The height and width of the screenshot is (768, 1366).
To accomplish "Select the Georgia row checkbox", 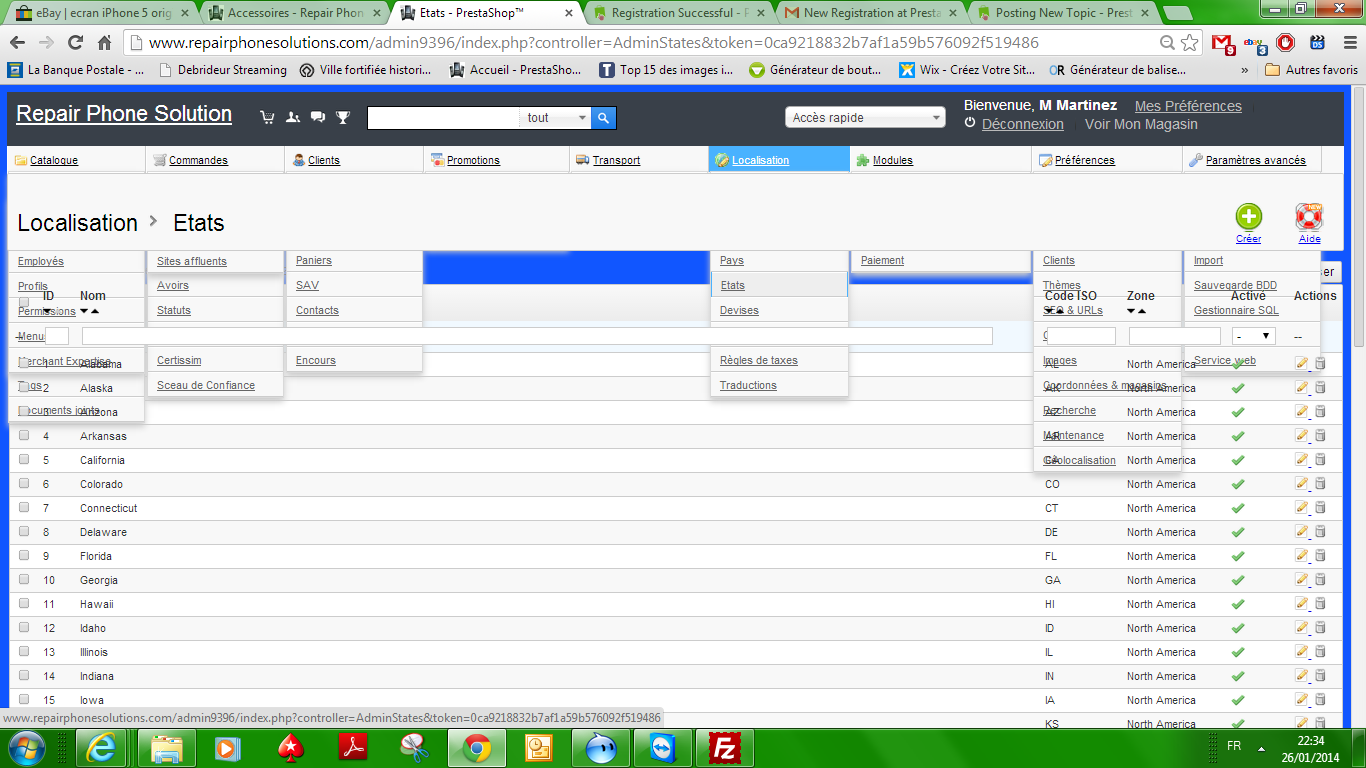I will click(24, 579).
